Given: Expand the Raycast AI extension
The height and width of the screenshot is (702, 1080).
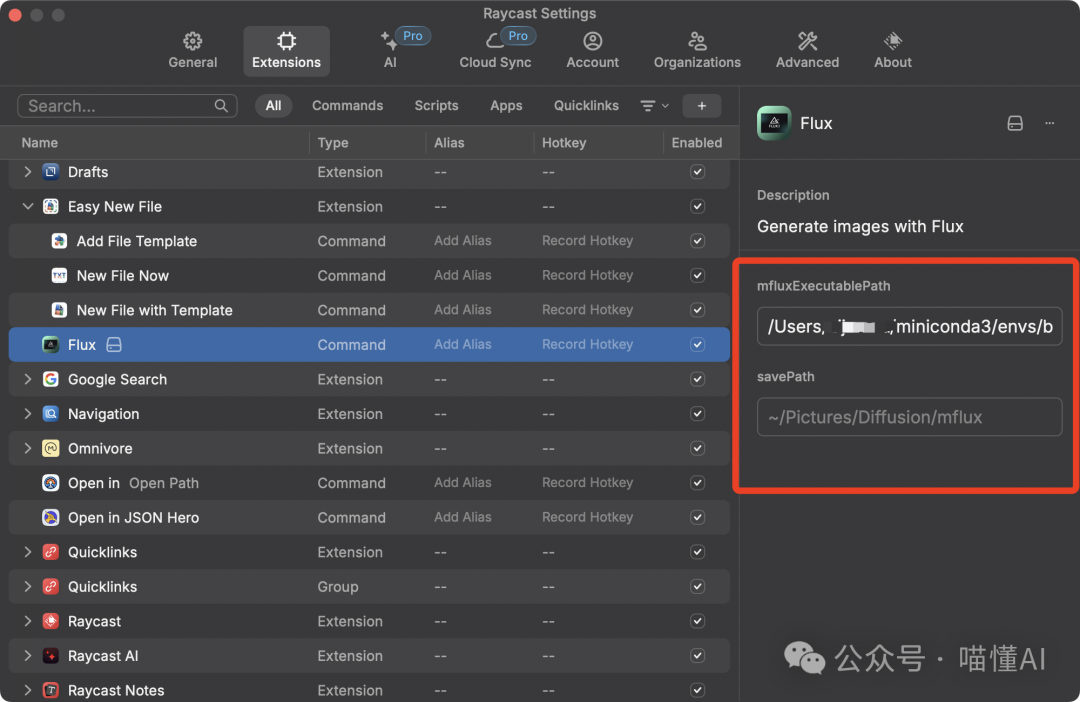Looking at the screenshot, I should [x=28, y=655].
